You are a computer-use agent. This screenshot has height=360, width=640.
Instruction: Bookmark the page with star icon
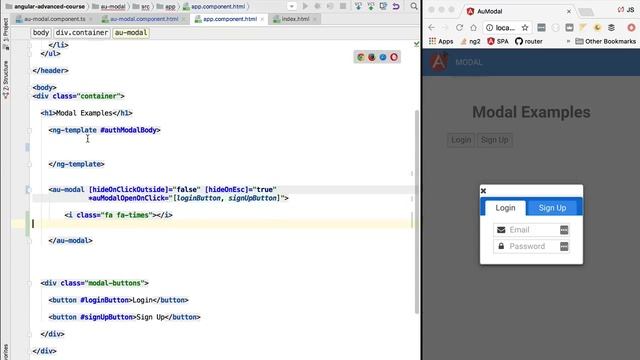pyautogui.click(x=525, y=27)
